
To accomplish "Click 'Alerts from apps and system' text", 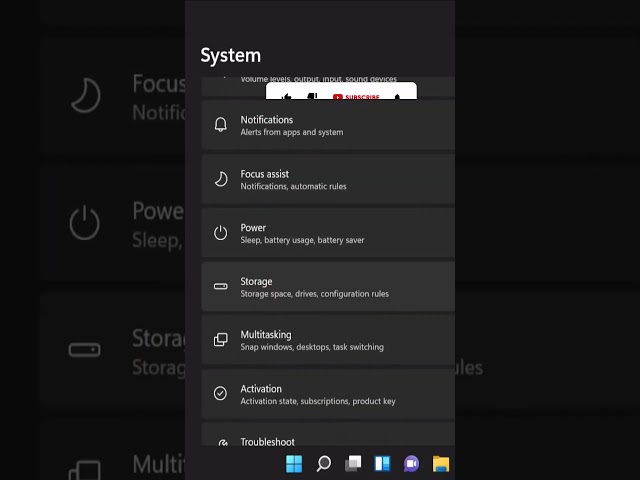I will point(292,132).
